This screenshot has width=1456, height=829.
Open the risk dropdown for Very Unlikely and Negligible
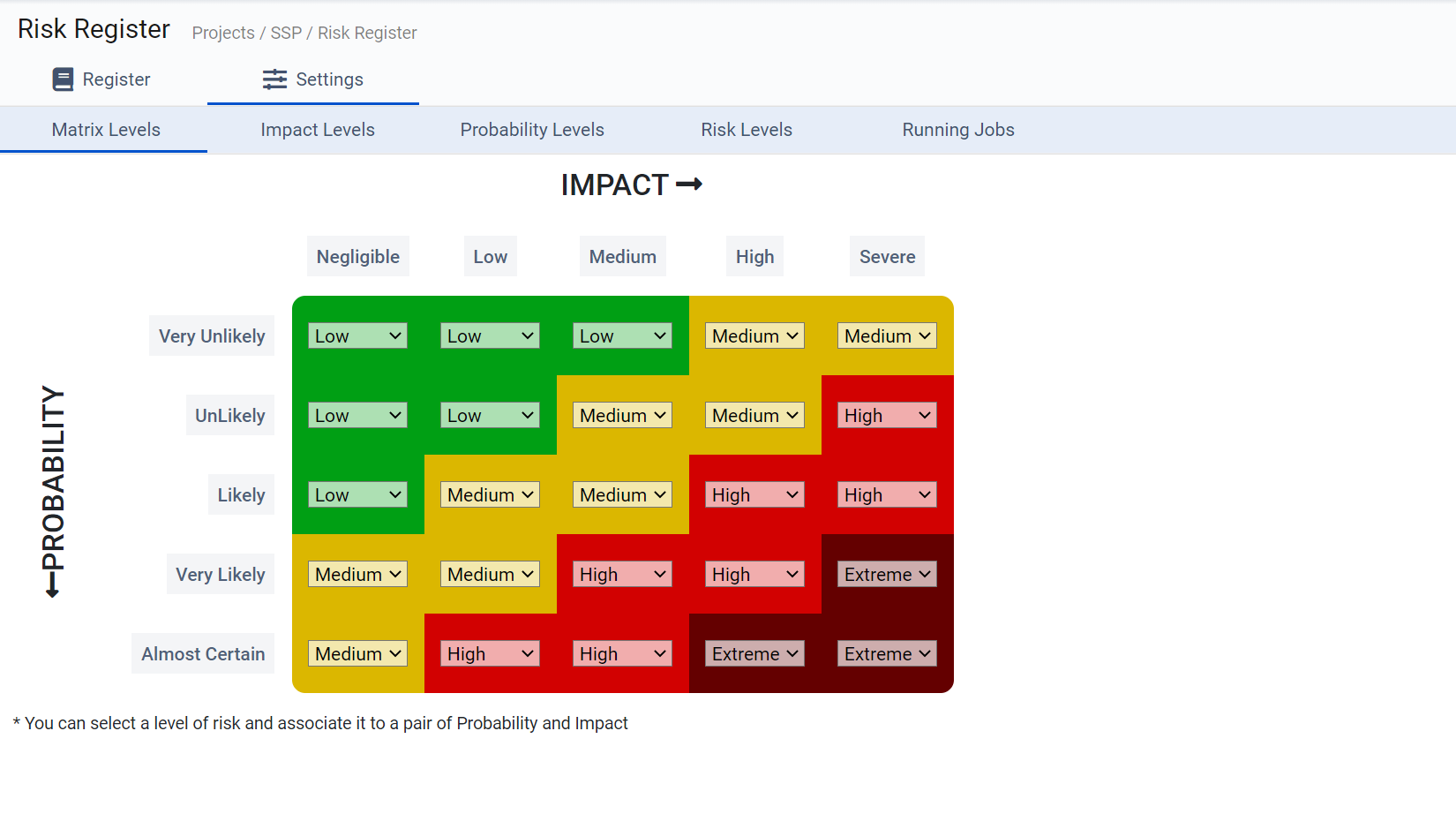(357, 335)
